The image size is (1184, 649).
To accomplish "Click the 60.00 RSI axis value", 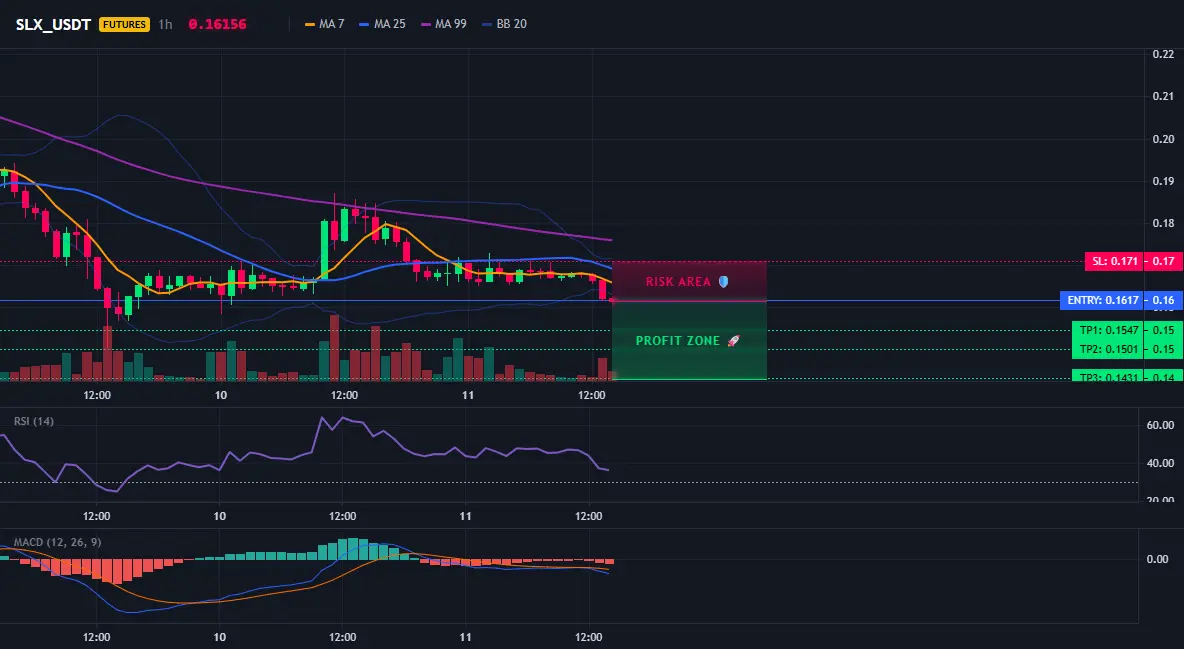I will pos(1161,425).
